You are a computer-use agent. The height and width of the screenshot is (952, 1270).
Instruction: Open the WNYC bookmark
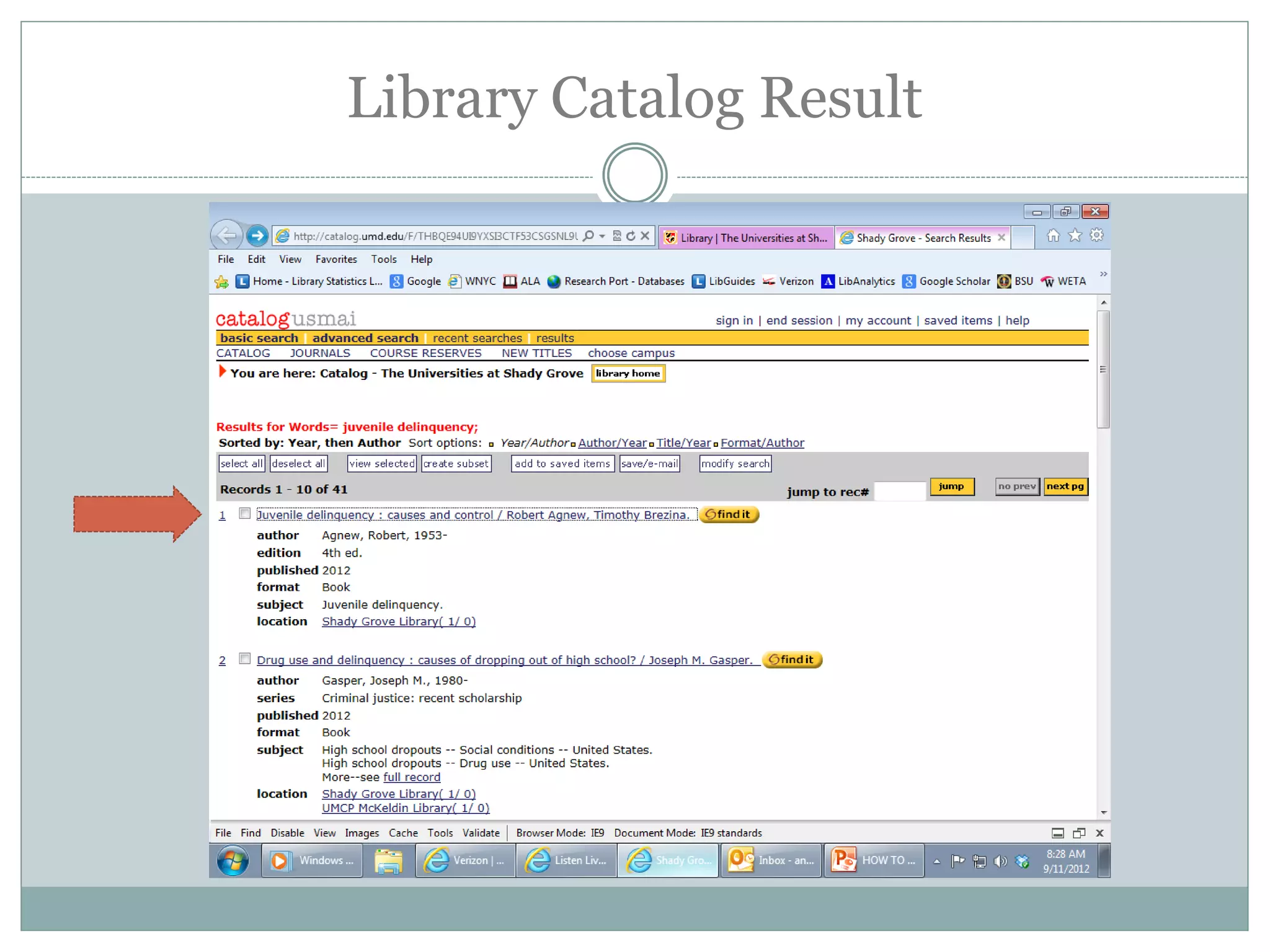coord(473,281)
